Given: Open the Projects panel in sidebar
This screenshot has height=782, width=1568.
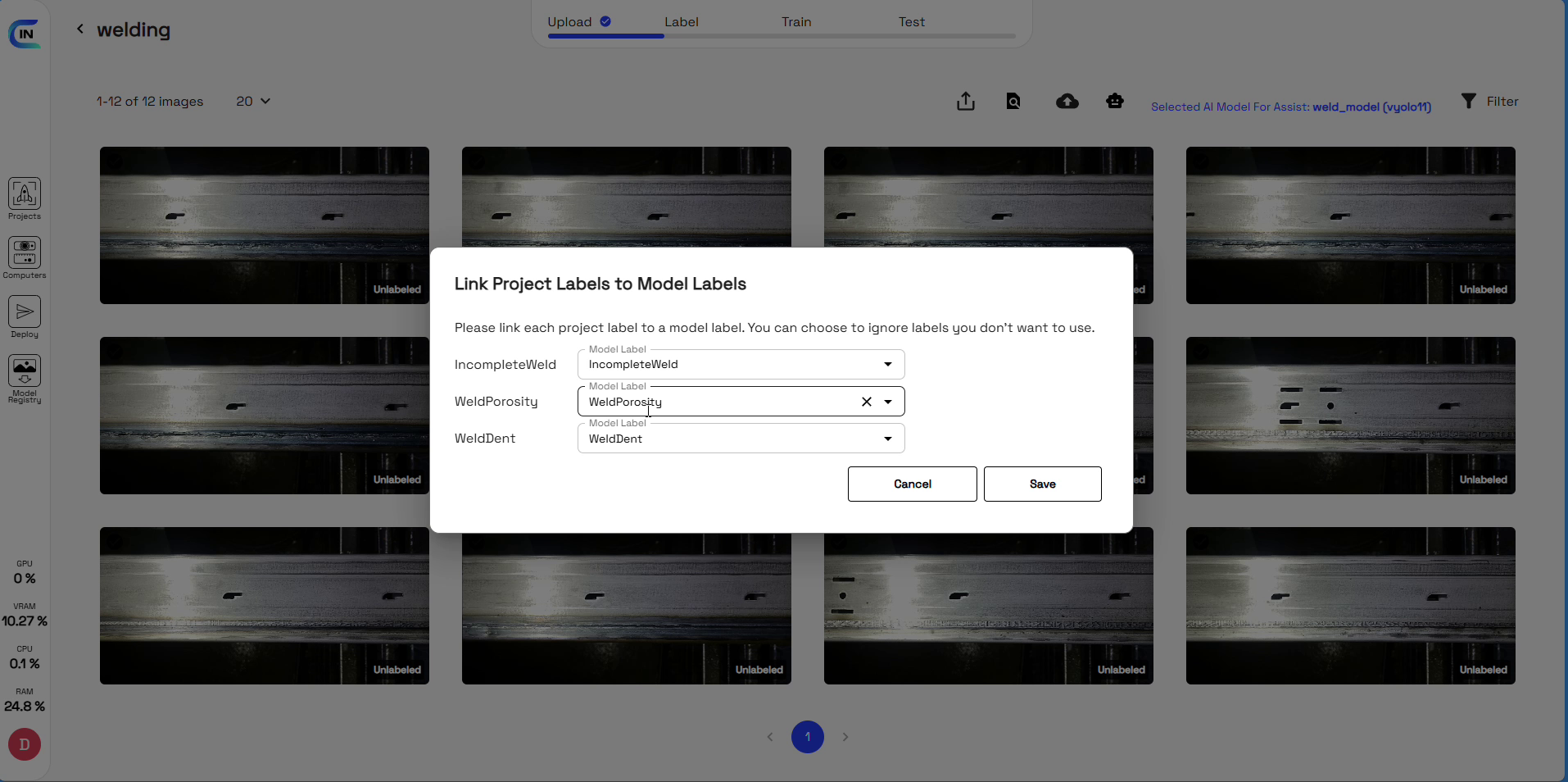Looking at the screenshot, I should point(25,198).
